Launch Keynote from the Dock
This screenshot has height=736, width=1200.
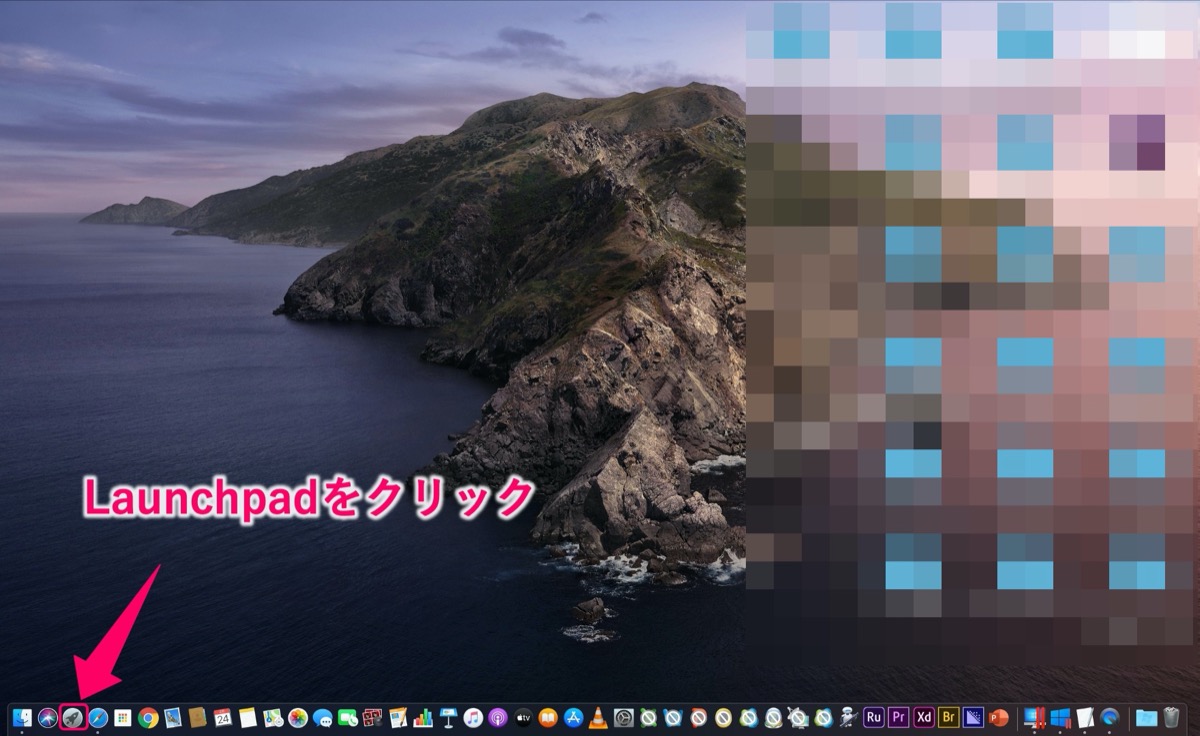[x=448, y=717]
